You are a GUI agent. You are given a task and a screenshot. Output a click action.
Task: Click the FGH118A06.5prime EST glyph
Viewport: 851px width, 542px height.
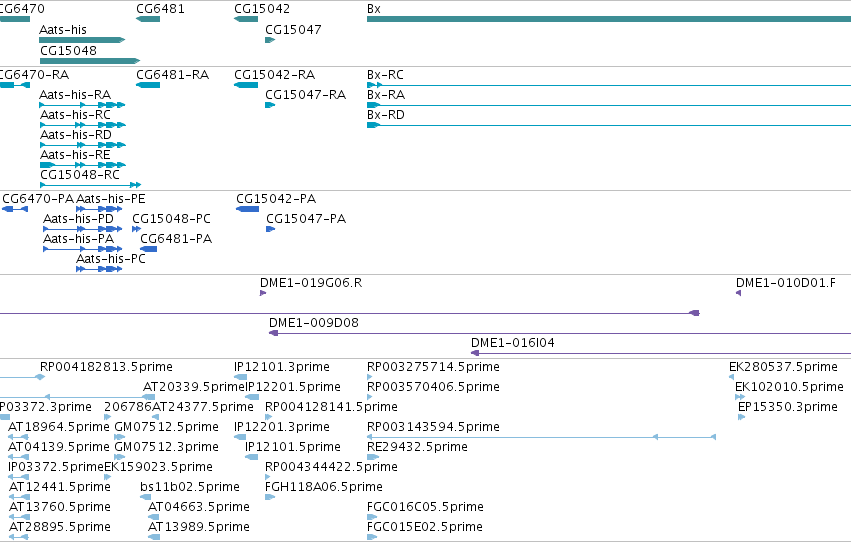coord(270,496)
